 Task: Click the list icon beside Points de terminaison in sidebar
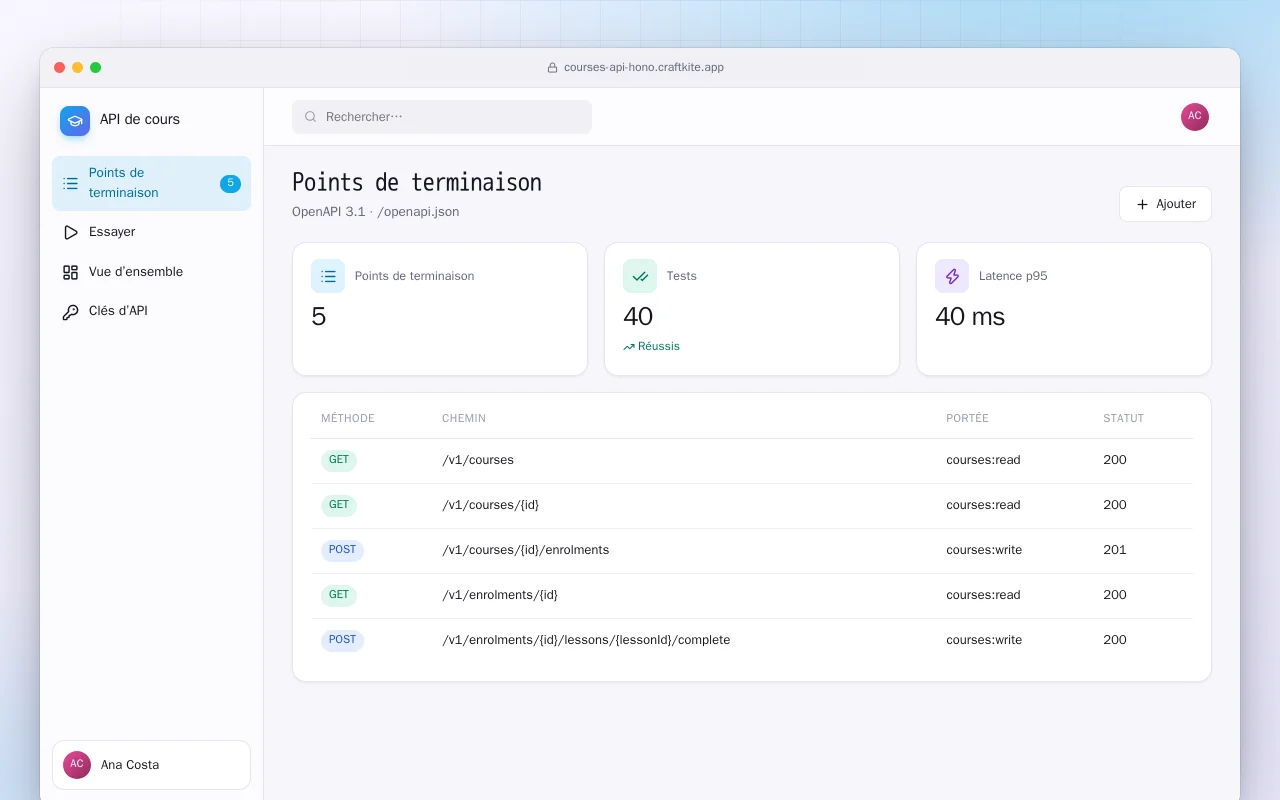(70, 183)
